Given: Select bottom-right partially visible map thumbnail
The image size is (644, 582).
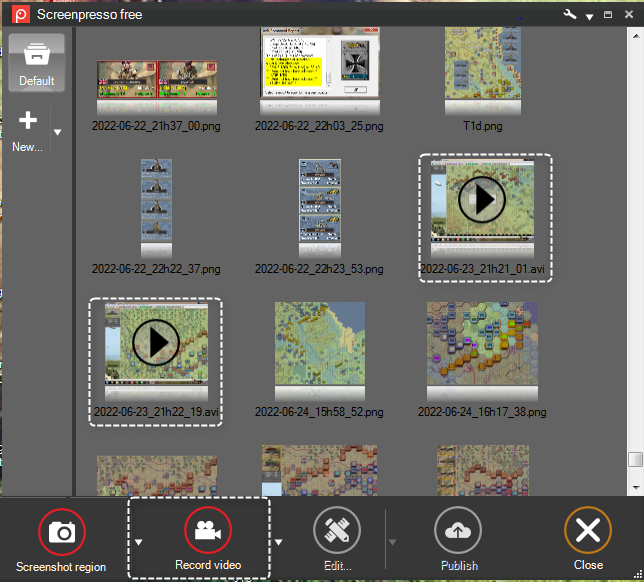Looking at the screenshot, I should [483, 470].
